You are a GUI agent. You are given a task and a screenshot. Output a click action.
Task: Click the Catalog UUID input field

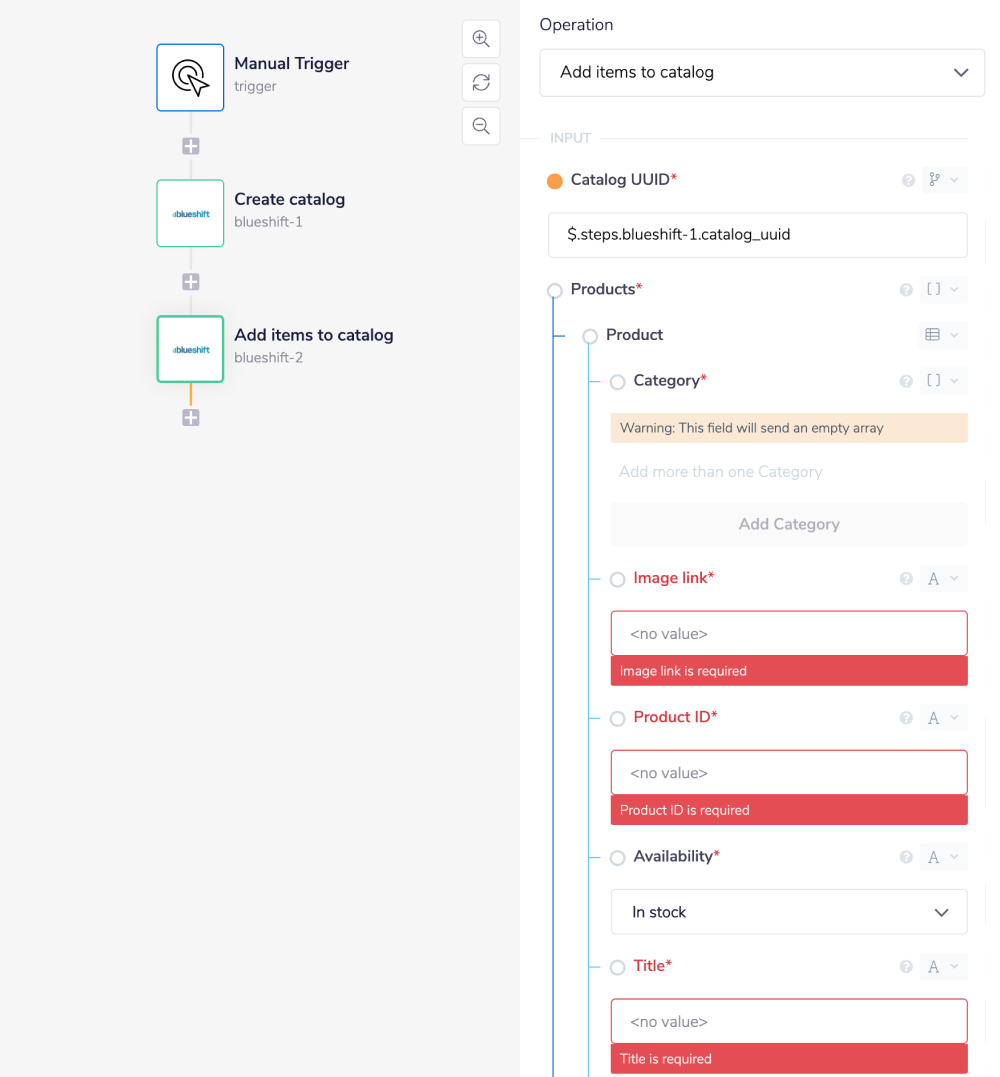[757, 235]
